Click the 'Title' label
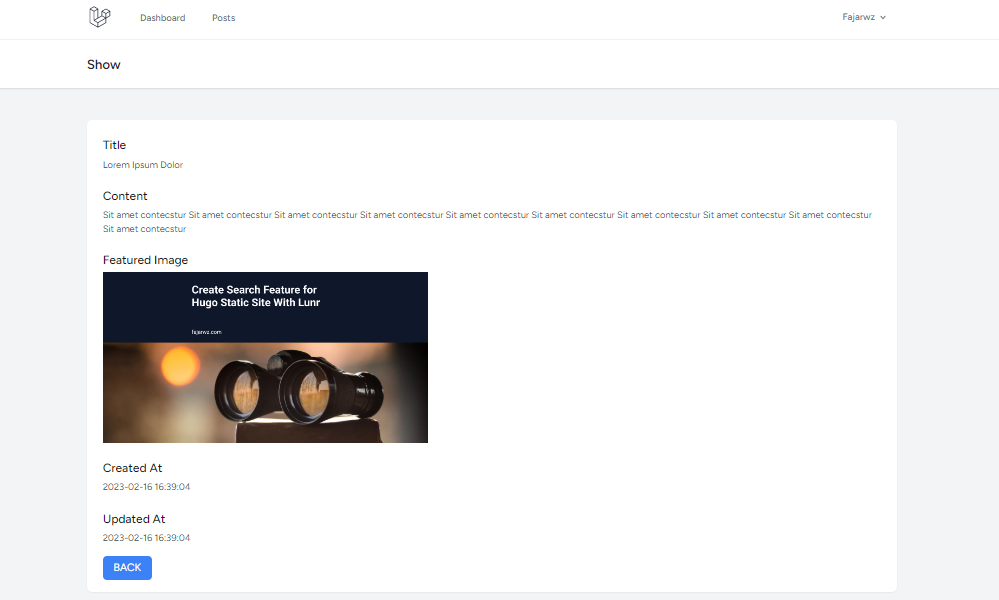 click(115, 145)
